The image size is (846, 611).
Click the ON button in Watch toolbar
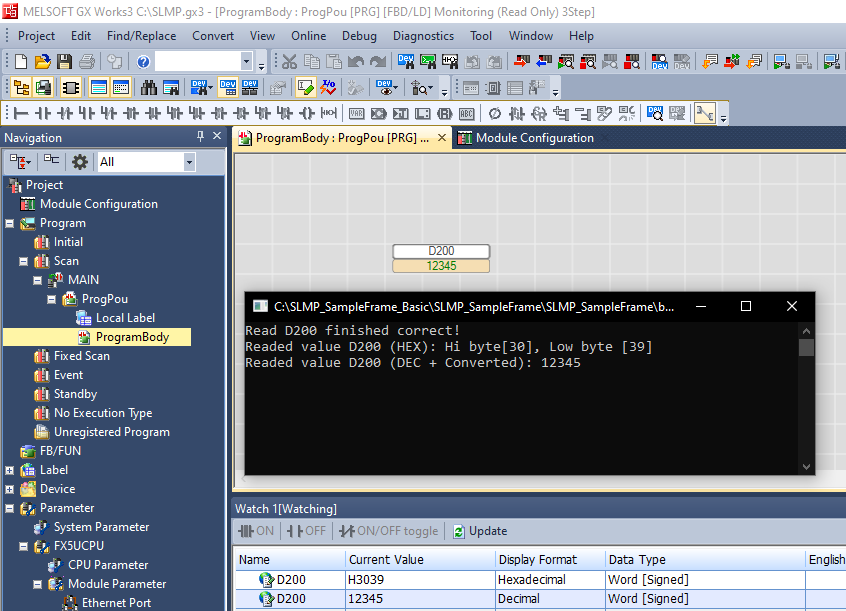[256, 531]
